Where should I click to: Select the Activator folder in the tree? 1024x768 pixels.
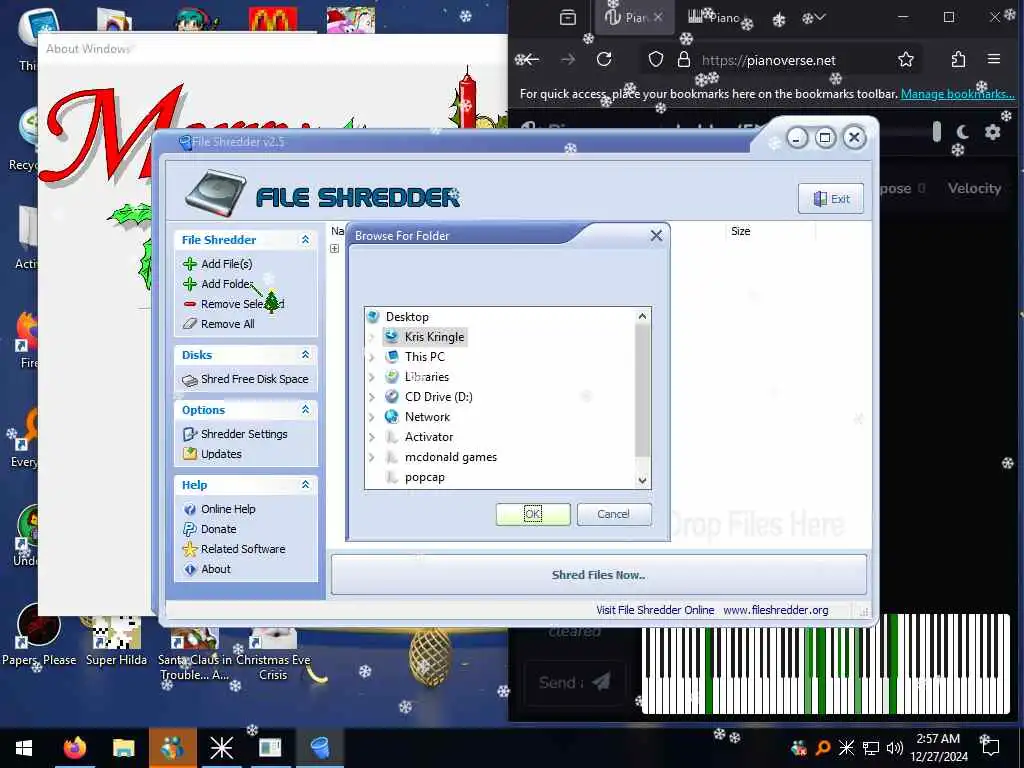[428, 437]
